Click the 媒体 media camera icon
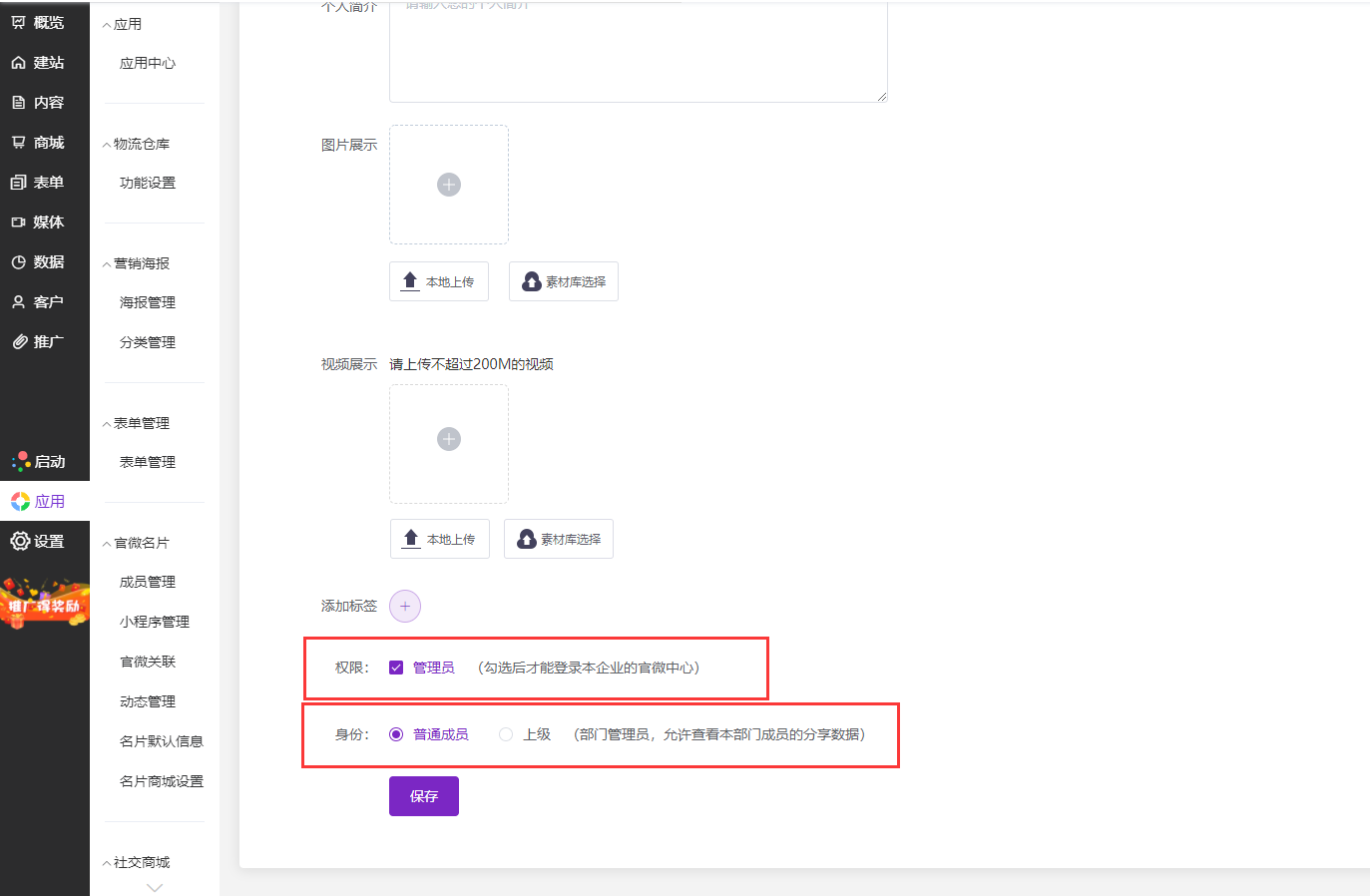 (18, 223)
